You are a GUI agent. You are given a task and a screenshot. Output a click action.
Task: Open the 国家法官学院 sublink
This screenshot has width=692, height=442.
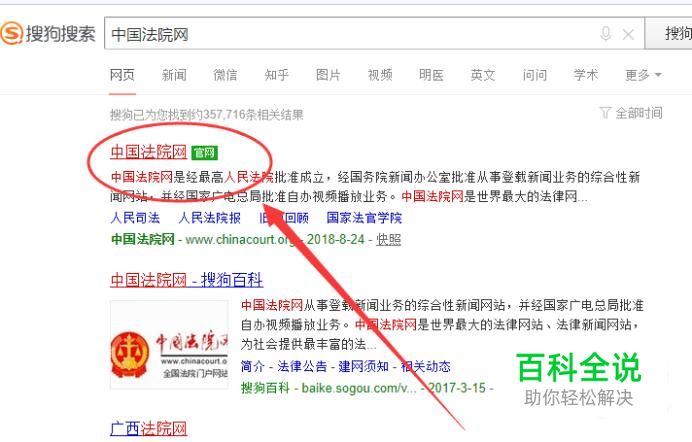364,218
